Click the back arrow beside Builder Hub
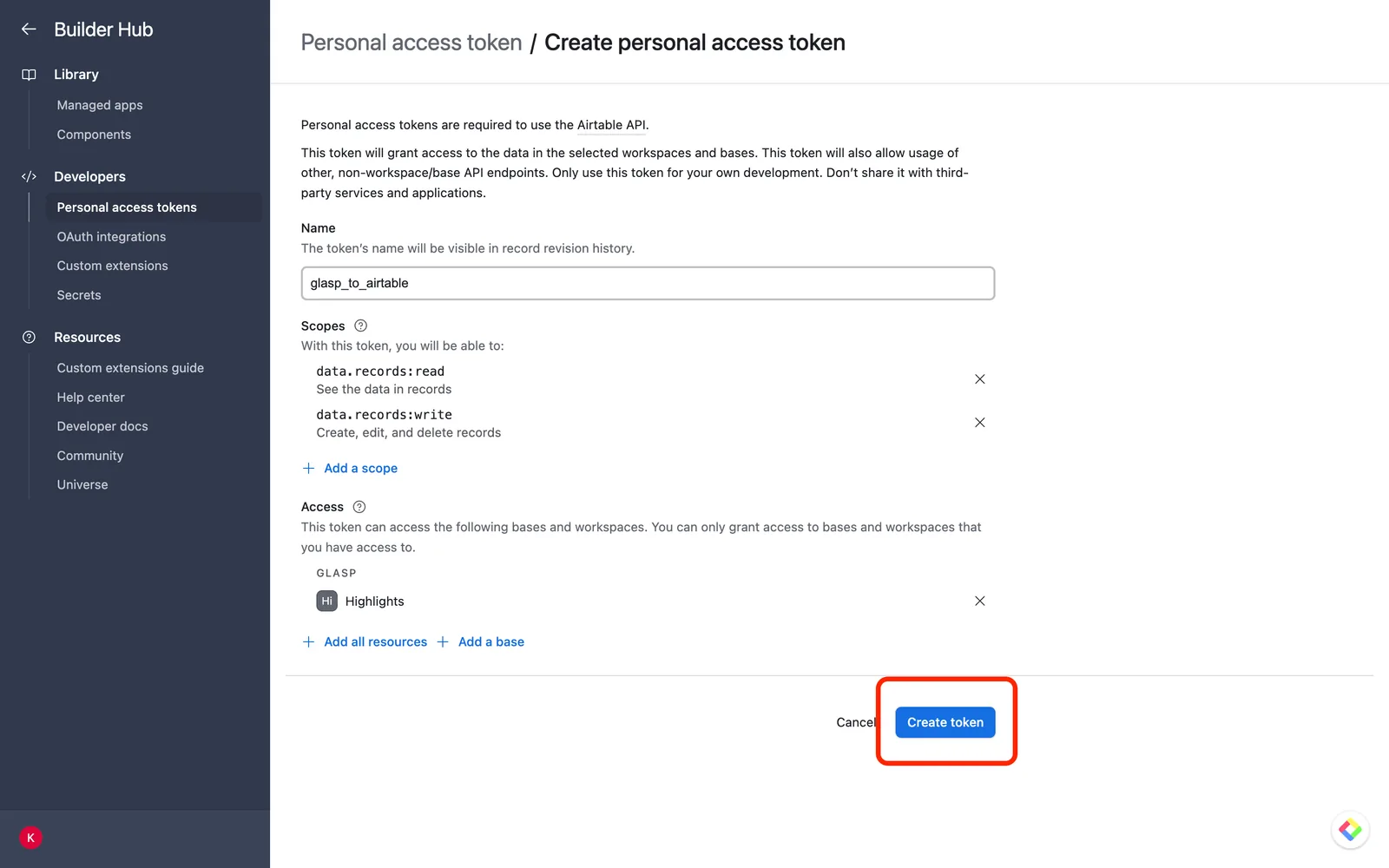The image size is (1389, 868). click(29, 30)
